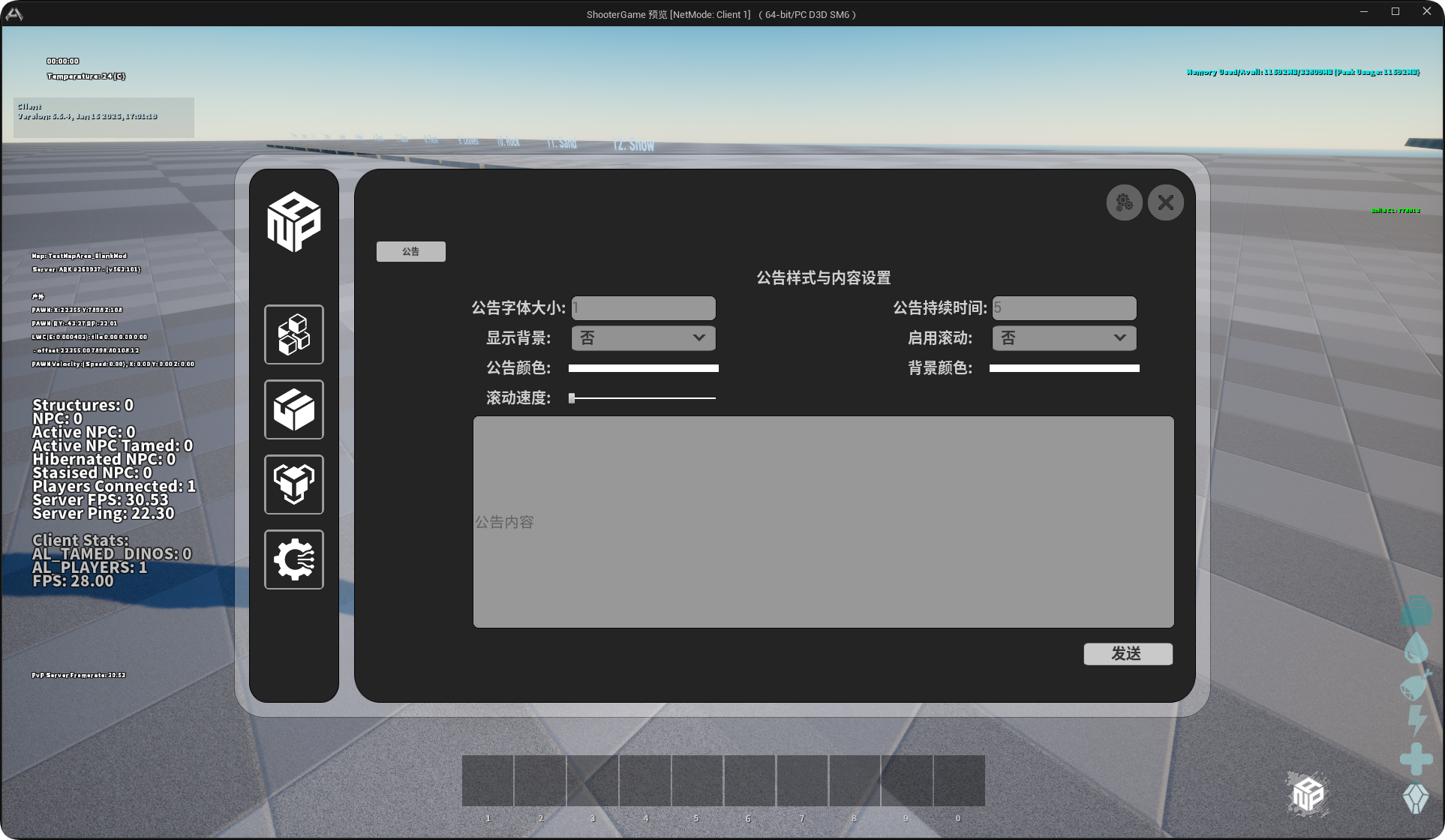This screenshot has height=840, width=1445.
Task: Click the 滚动速度 slider track
Action: click(x=643, y=398)
